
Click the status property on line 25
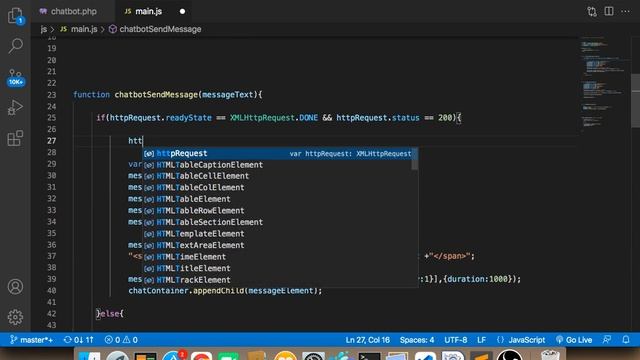pos(405,118)
